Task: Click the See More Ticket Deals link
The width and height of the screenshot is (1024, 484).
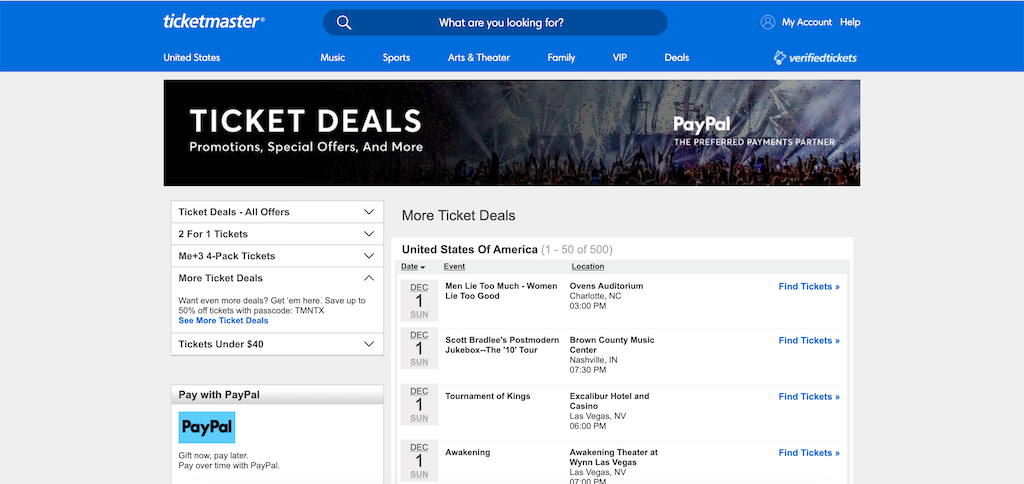Action: tap(223, 321)
